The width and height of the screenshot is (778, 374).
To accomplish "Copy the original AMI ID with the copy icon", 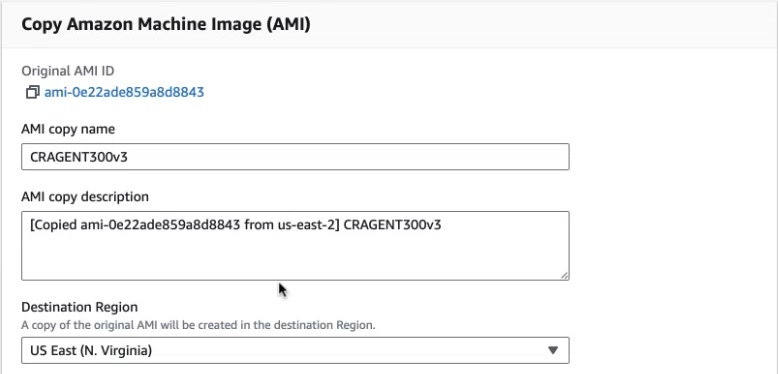I will coord(32,92).
